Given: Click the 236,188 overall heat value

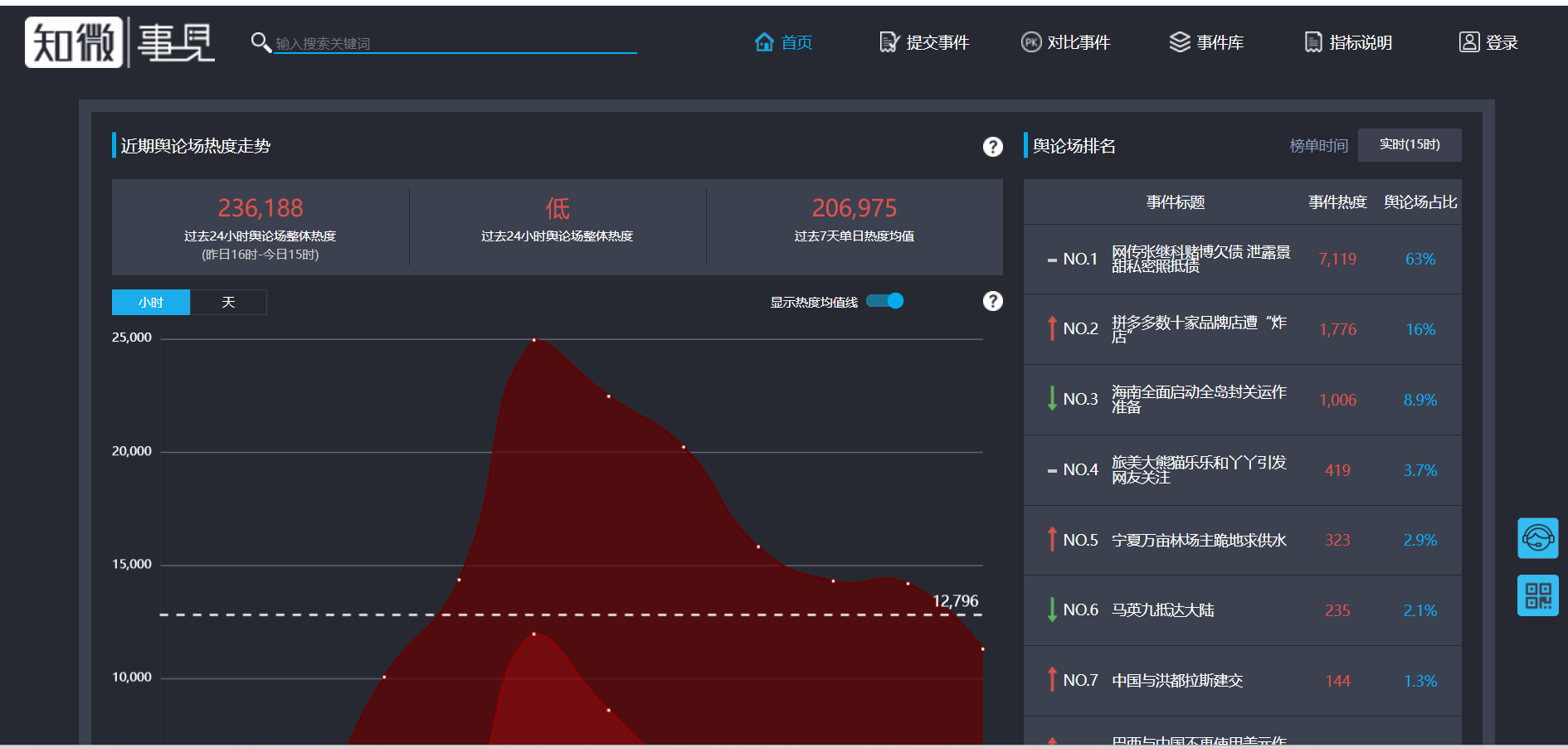Looking at the screenshot, I should [261, 207].
